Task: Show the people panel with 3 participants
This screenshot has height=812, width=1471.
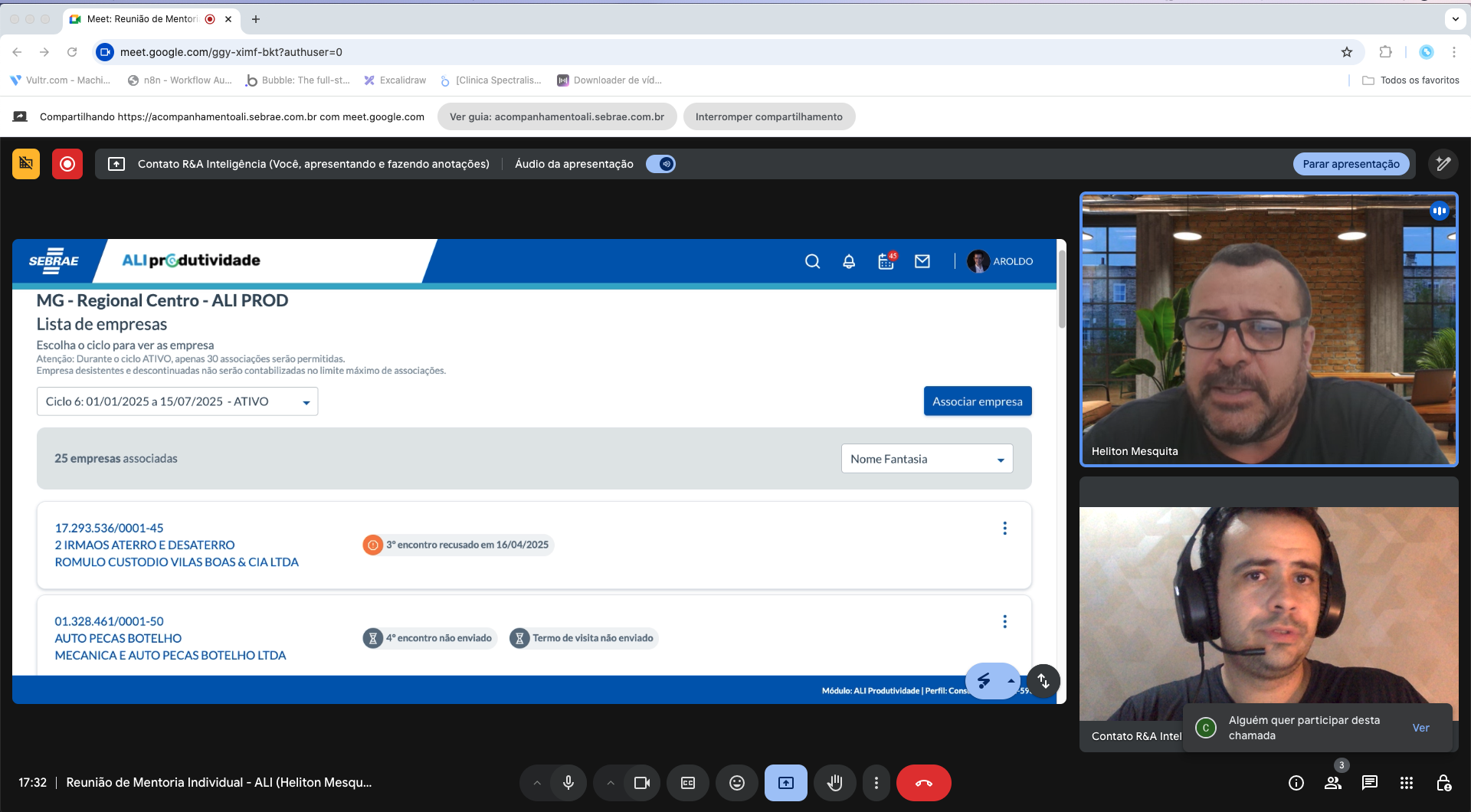Action: coord(1333,783)
